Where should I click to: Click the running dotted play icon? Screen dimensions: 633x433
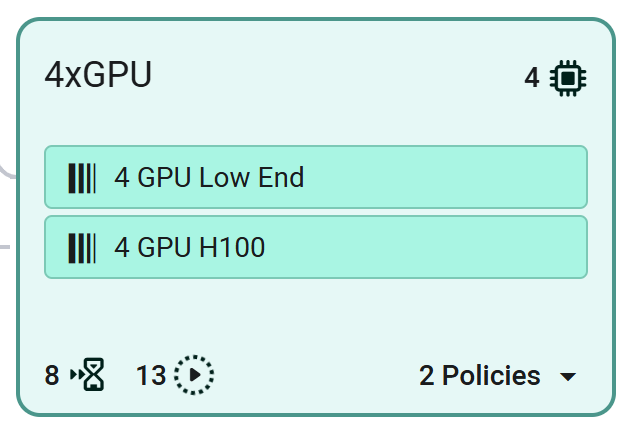coord(194,376)
